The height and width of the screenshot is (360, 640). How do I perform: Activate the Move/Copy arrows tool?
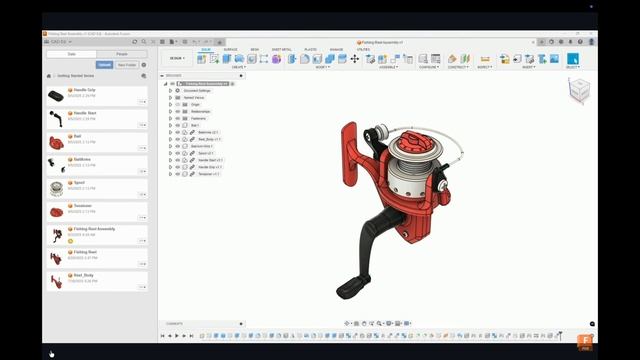(355, 59)
